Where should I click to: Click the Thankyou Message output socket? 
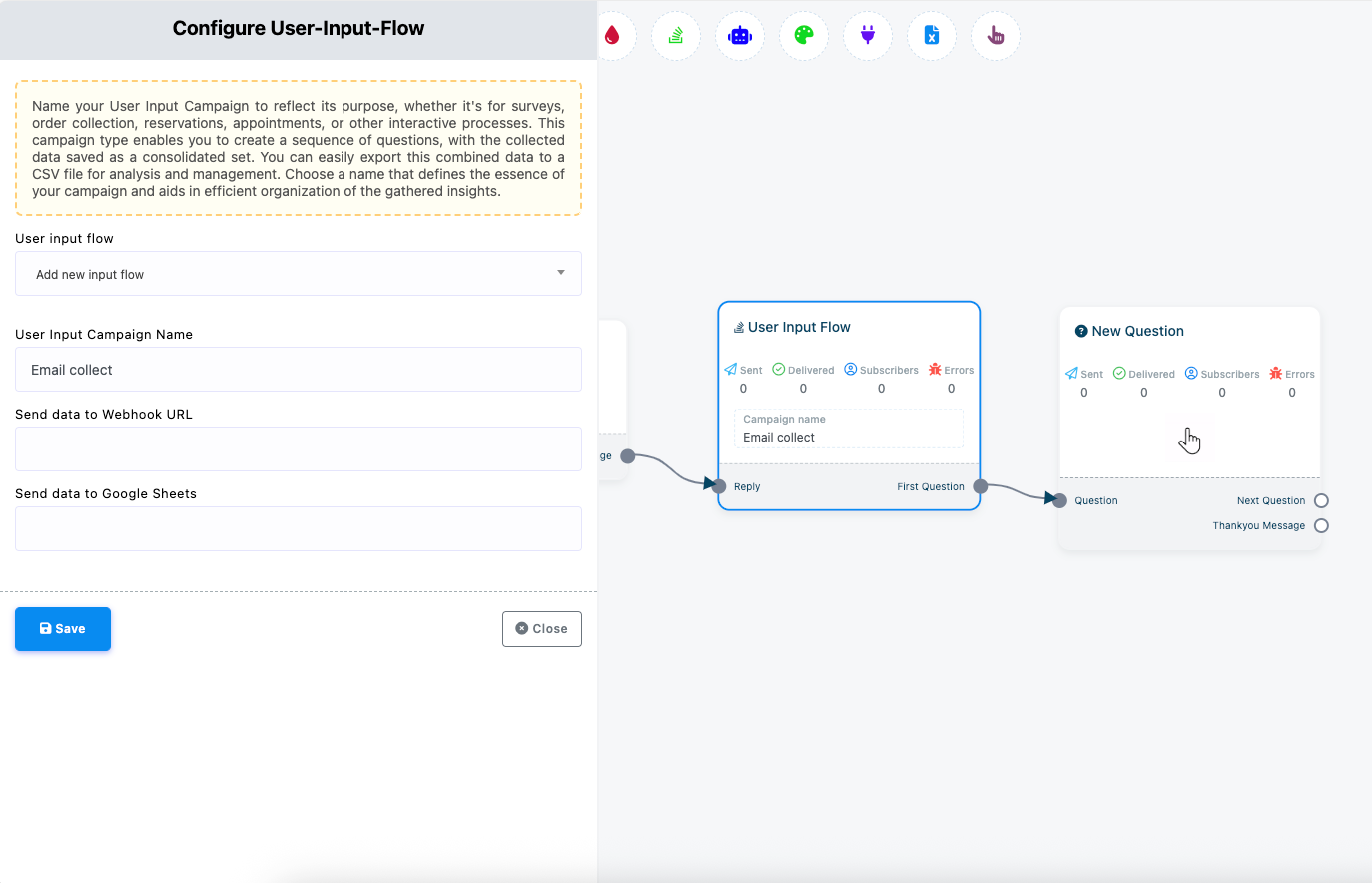[1321, 526]
